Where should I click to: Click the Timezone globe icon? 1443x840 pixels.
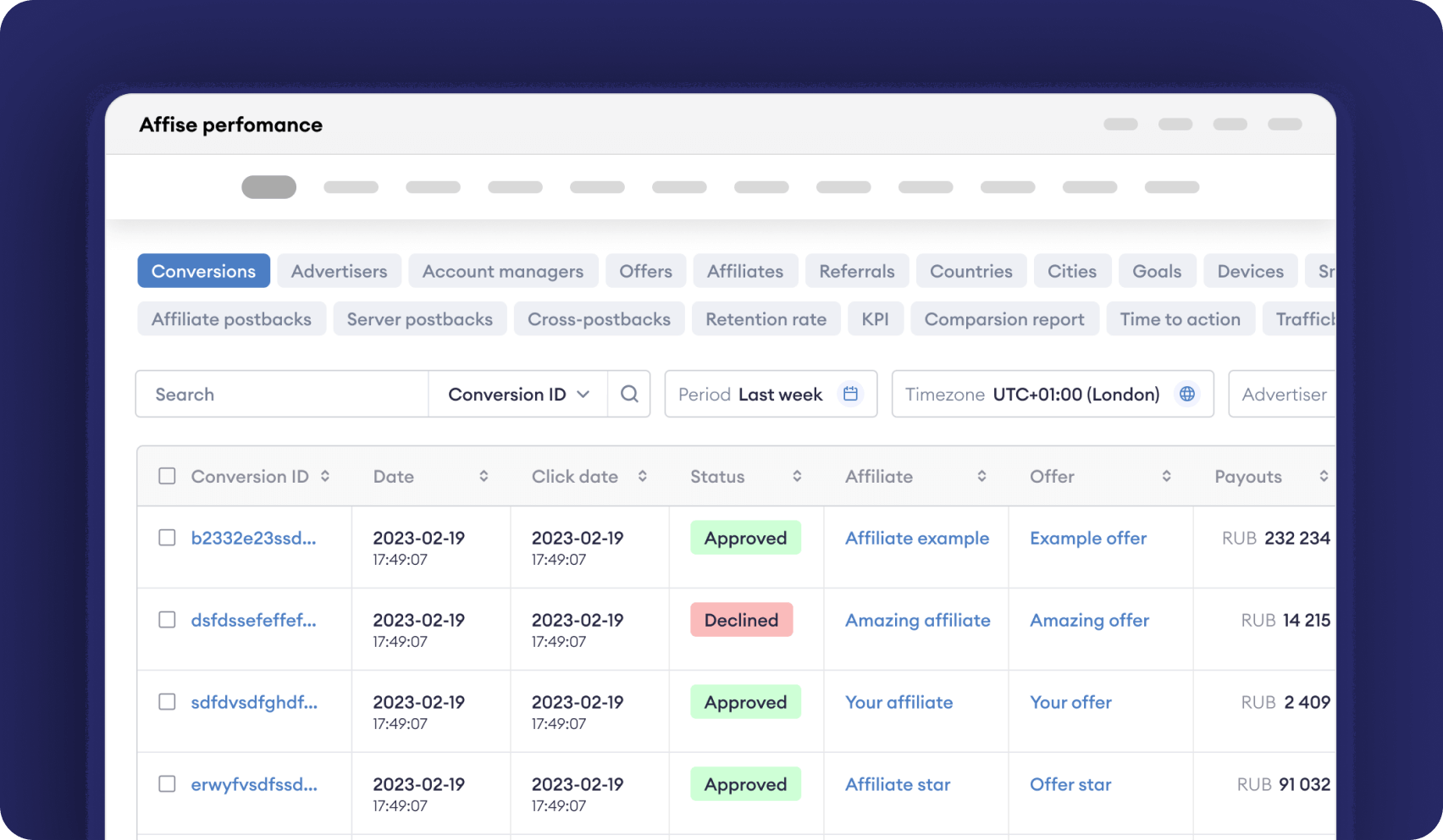point(1187,394)
